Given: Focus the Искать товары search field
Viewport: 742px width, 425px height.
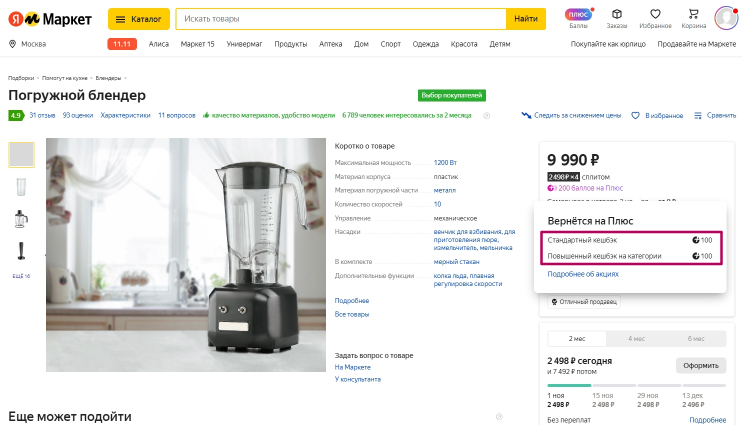Looking at the screenshot, I should (x=340, y=18).
